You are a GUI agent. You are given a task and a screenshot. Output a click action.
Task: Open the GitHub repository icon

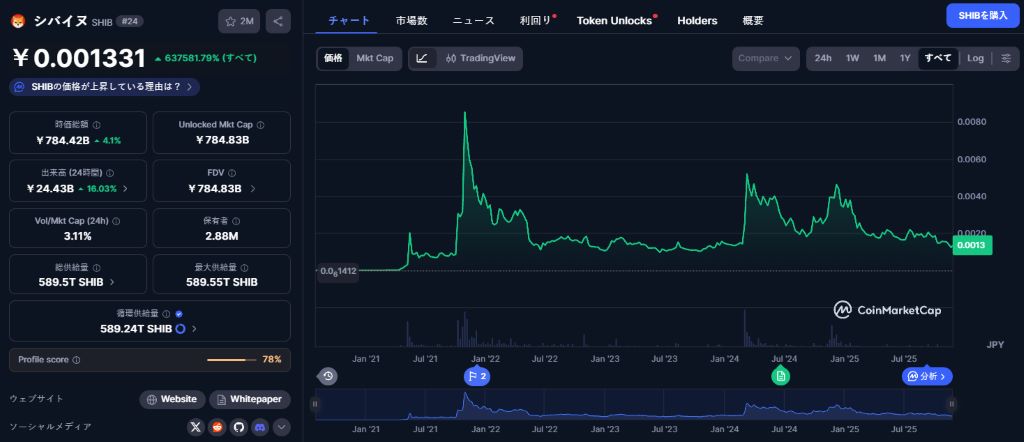pyautogui.click(x=238, y=427)
